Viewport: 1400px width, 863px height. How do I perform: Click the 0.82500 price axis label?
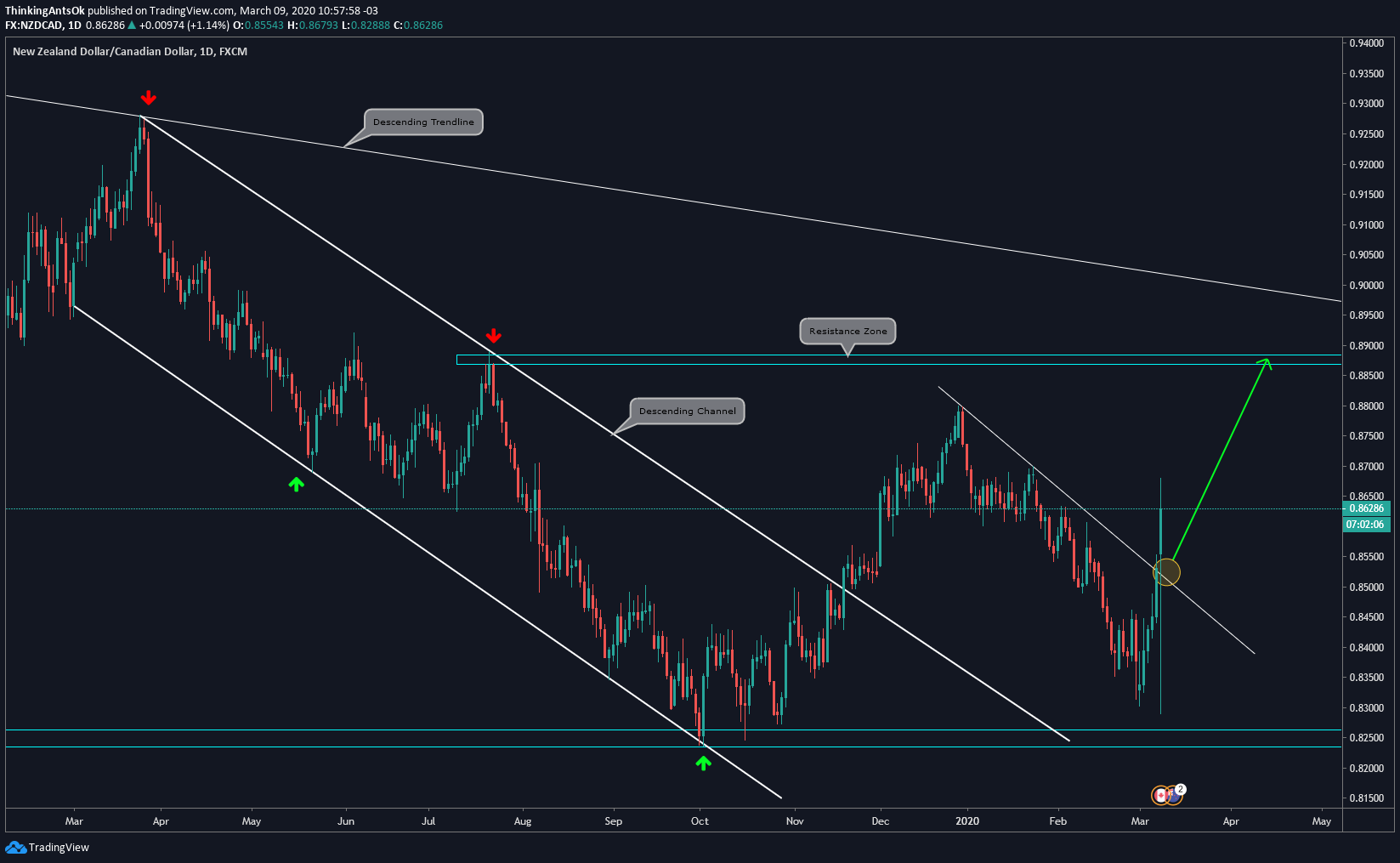[x=1367, y=738]
